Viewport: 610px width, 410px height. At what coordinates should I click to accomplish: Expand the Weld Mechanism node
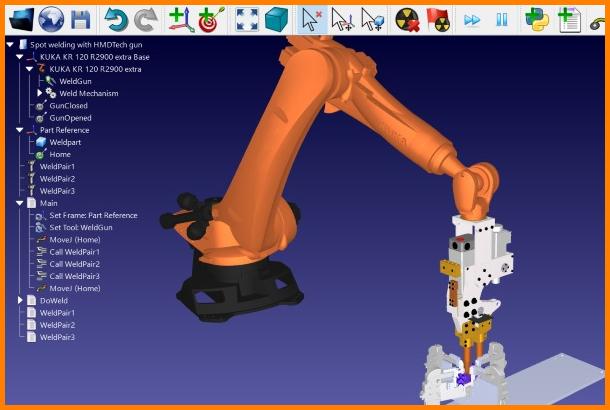(x=39, y=93)
